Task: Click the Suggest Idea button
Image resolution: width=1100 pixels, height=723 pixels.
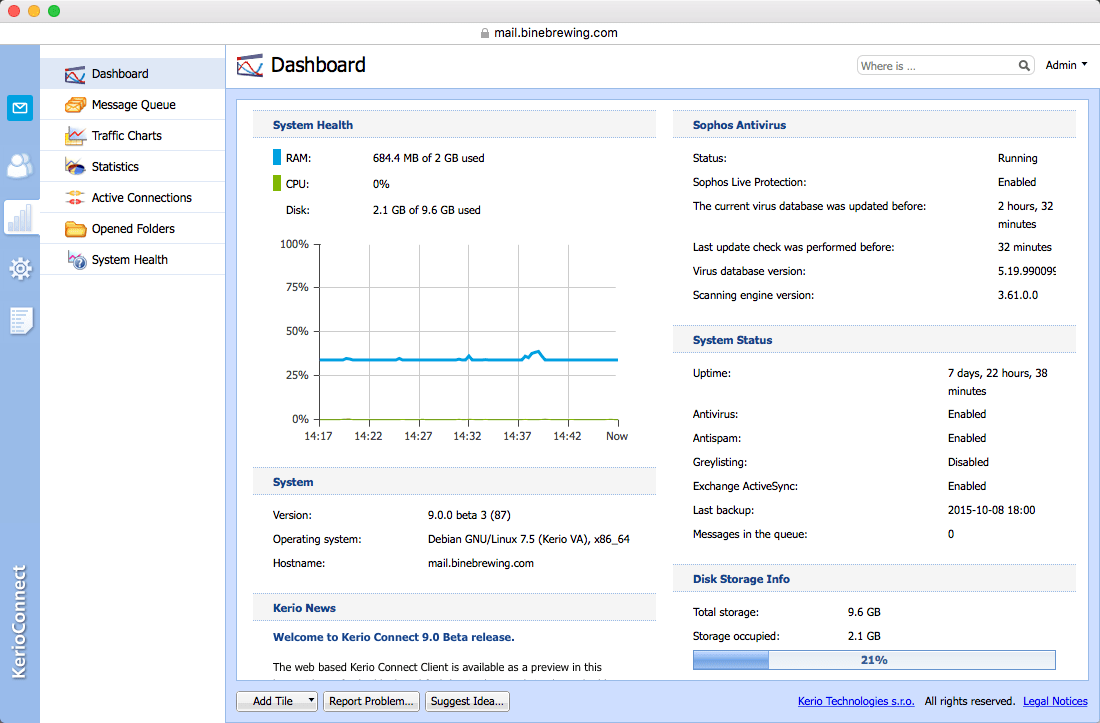Action: point(467,701)
